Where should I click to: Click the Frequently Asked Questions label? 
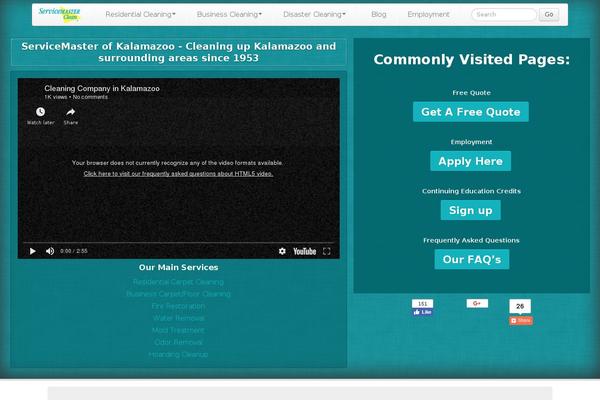471,240
